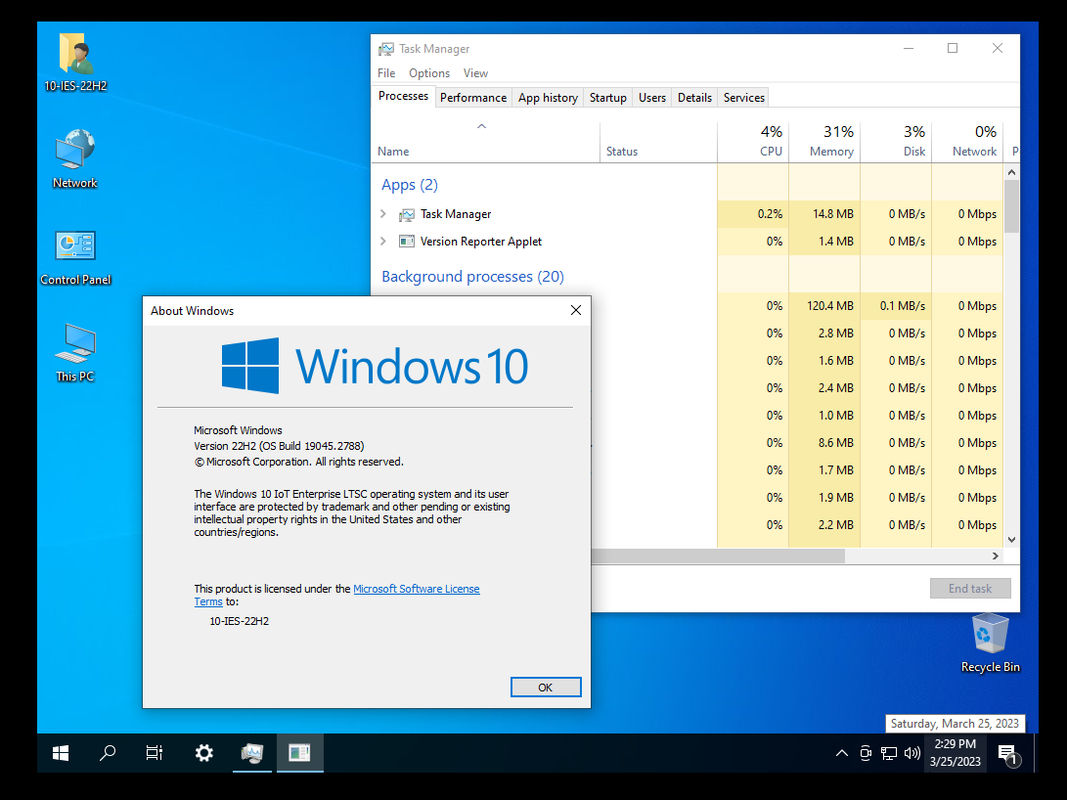Click the Windows Start button
The width and height of the screenshot is (1067, 800).
point(61,752)
